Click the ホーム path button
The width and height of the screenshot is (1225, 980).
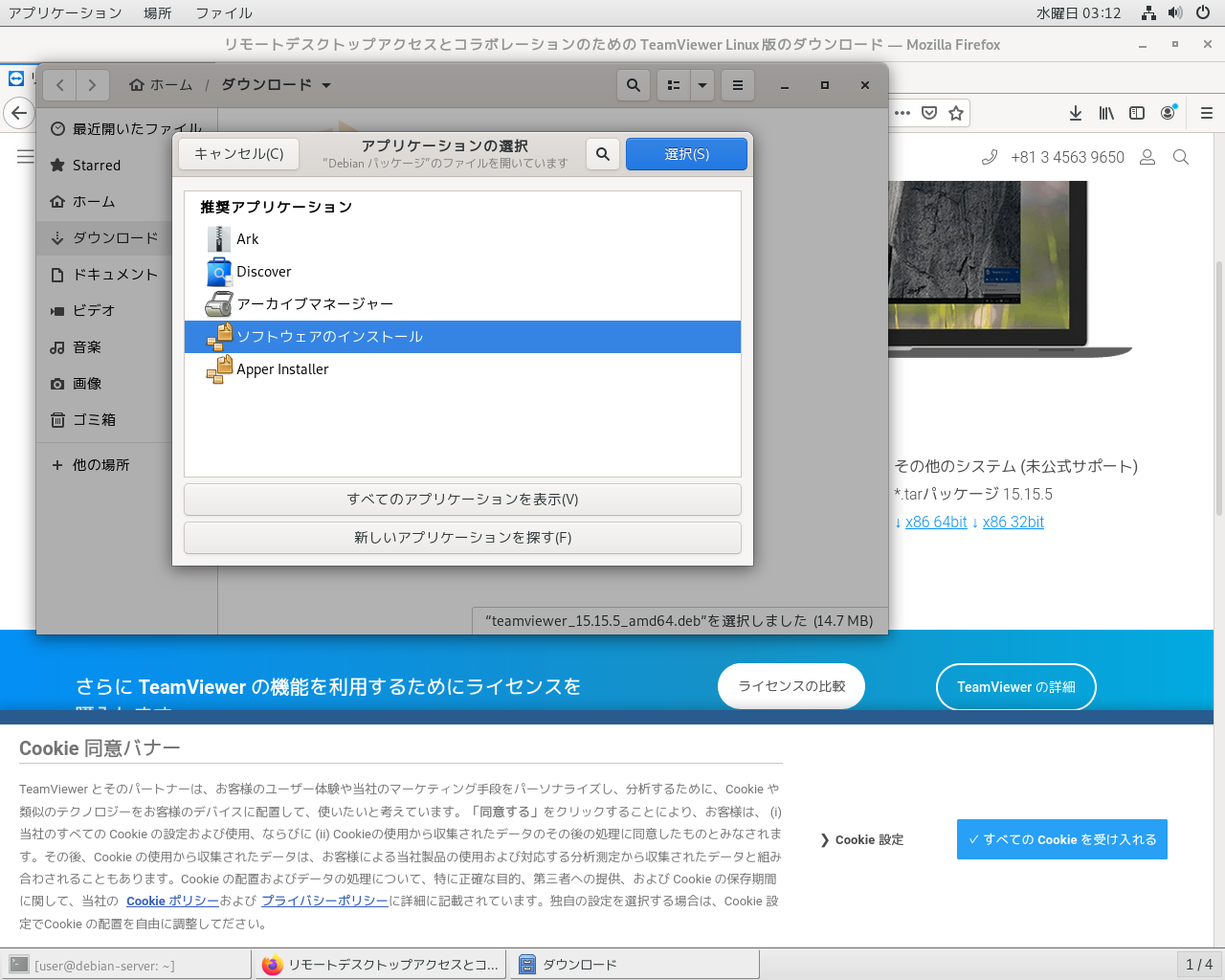[x=161, y=85]
